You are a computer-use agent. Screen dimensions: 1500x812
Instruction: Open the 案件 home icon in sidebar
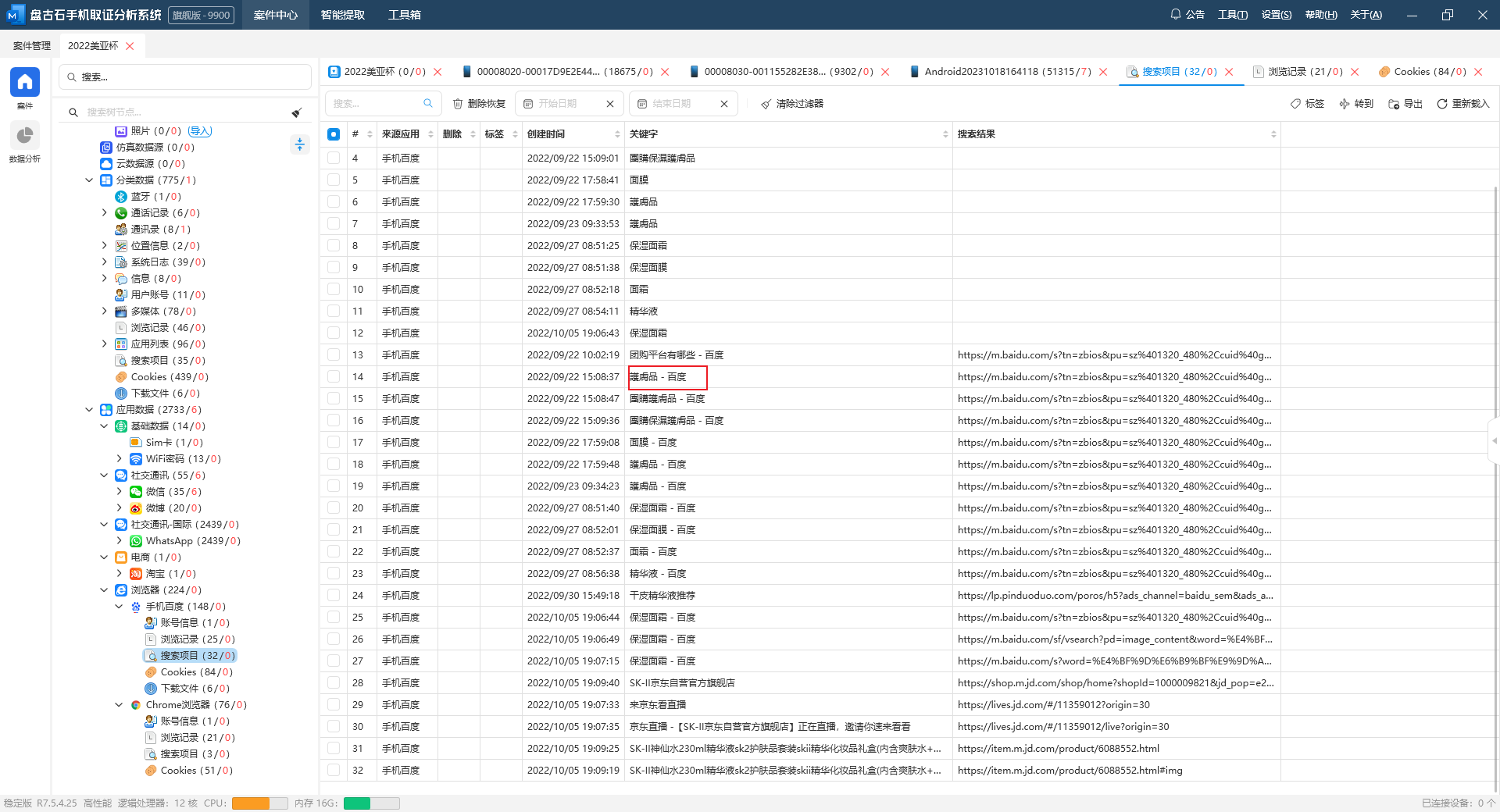[x=24, y=82]
